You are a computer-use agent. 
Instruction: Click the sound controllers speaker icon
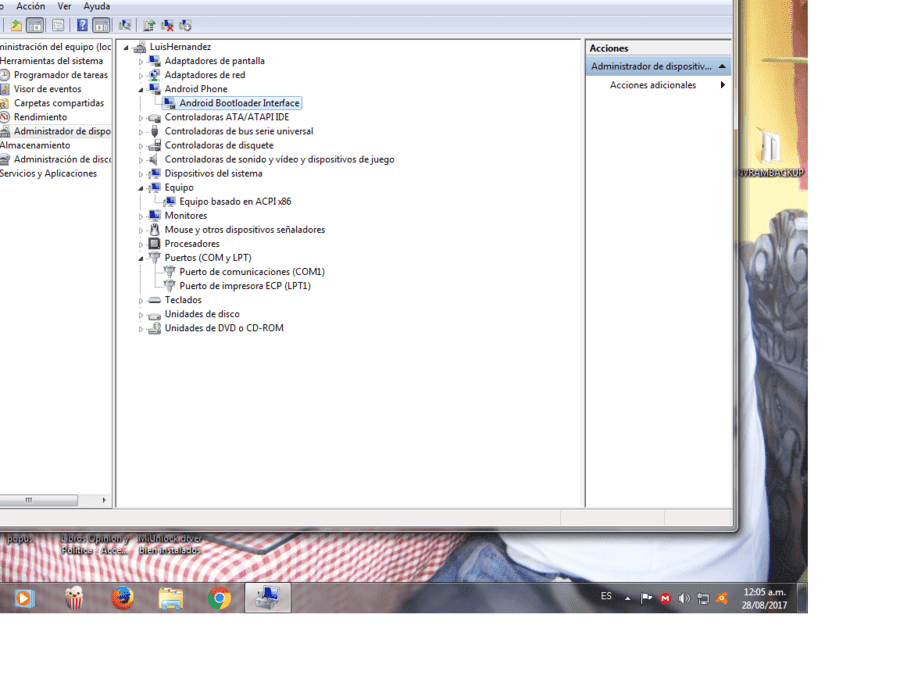point(154,159)
